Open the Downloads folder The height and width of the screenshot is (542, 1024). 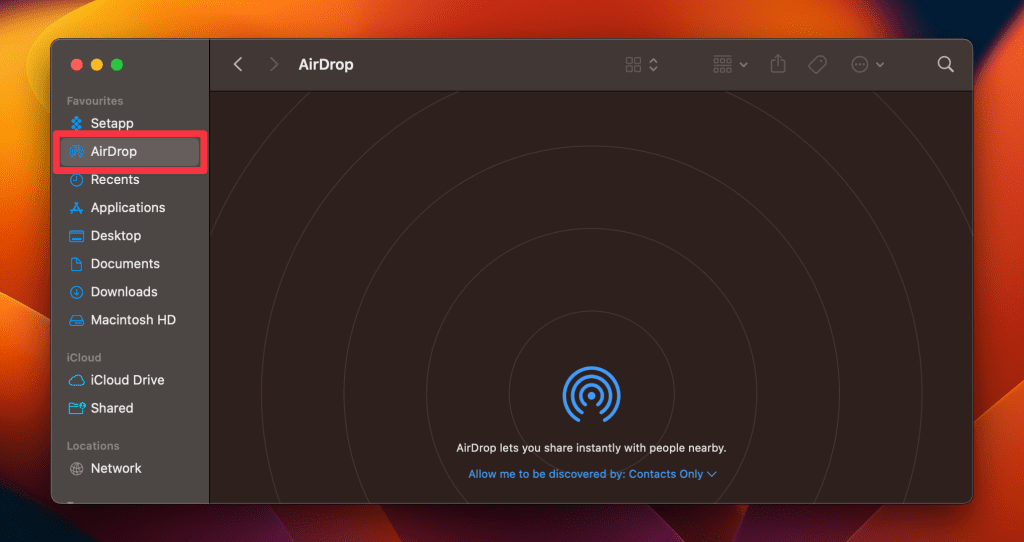point(123,292)
